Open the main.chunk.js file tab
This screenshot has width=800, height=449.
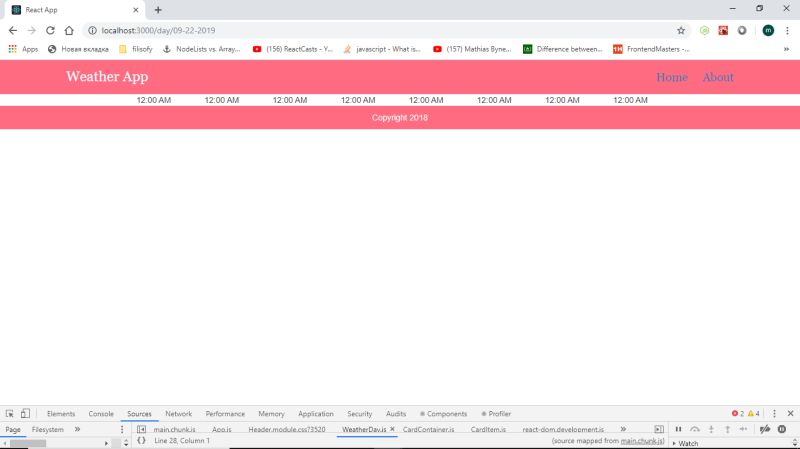[x=174, y=430]
